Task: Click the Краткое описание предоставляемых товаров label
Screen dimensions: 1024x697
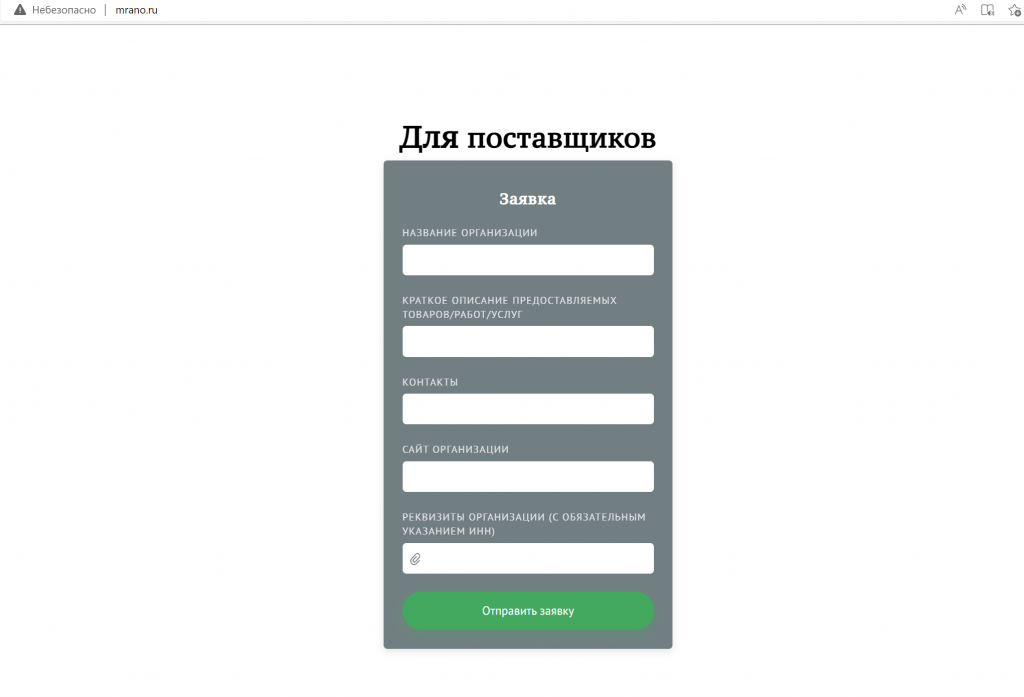Action: (509, 307)
